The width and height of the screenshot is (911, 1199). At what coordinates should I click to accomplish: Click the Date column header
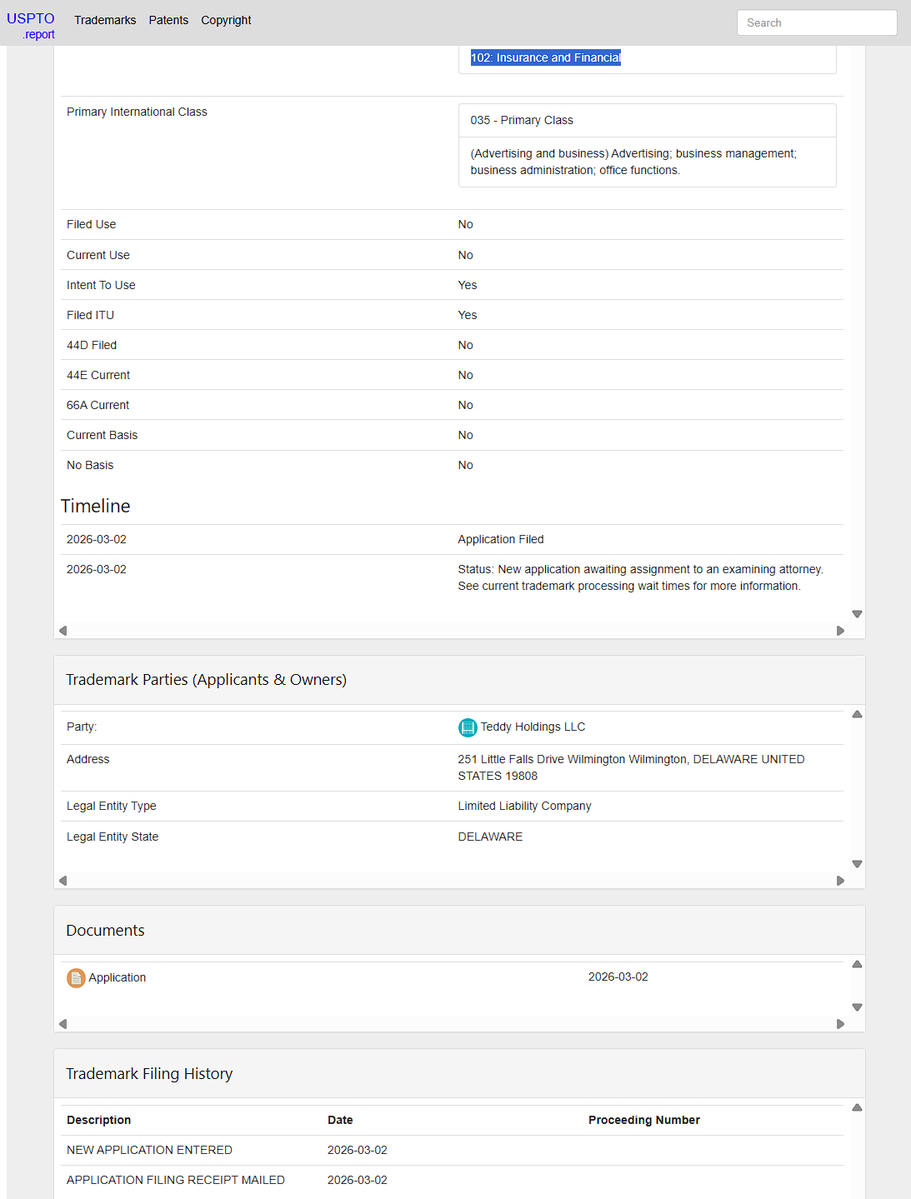coord(340,1119)
